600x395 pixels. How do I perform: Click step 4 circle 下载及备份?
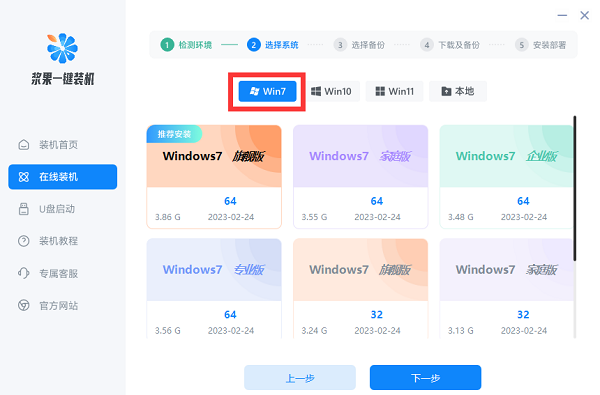click(427, 45)
